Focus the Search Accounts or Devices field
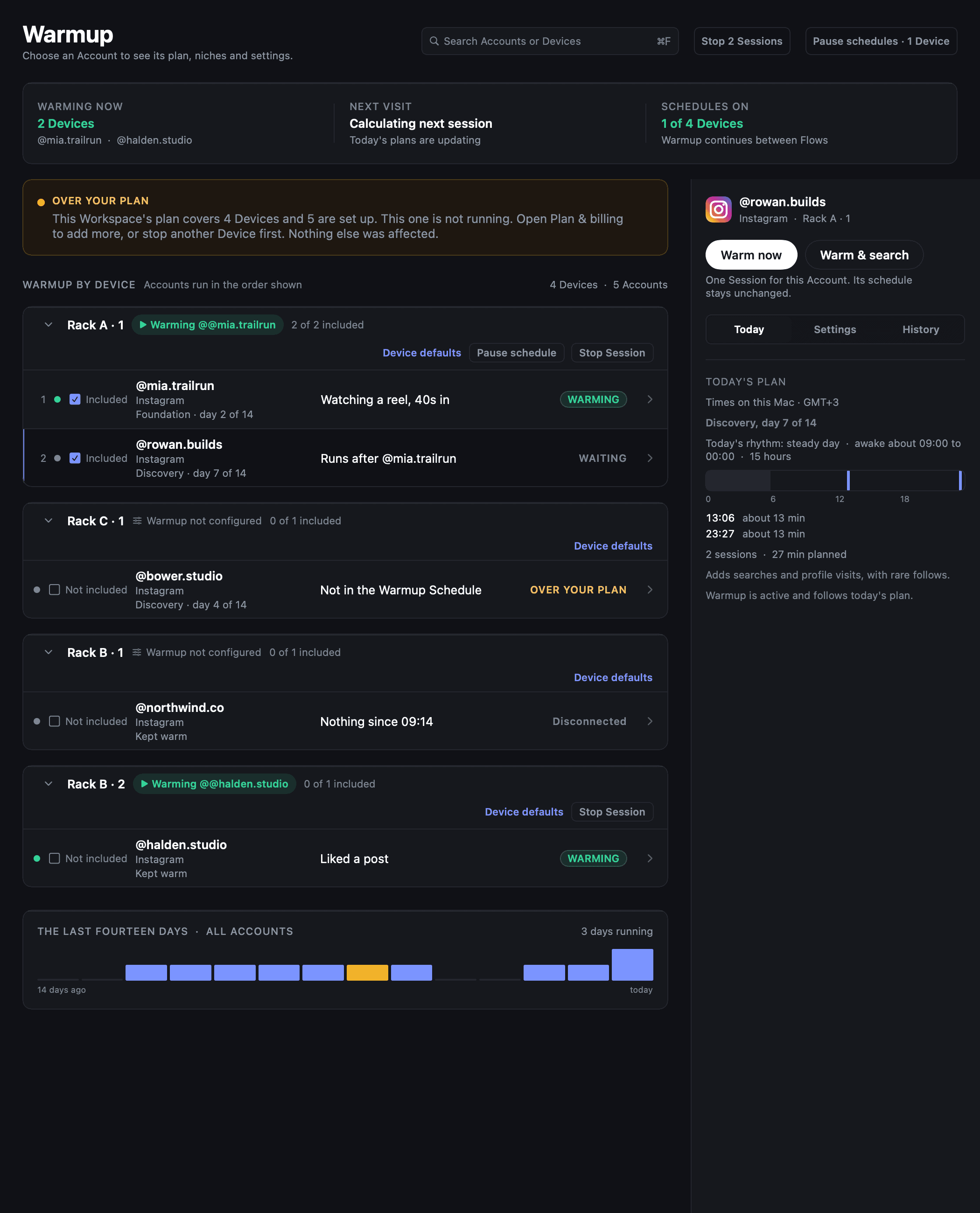The image size is (980, 1213). point(549,41)
